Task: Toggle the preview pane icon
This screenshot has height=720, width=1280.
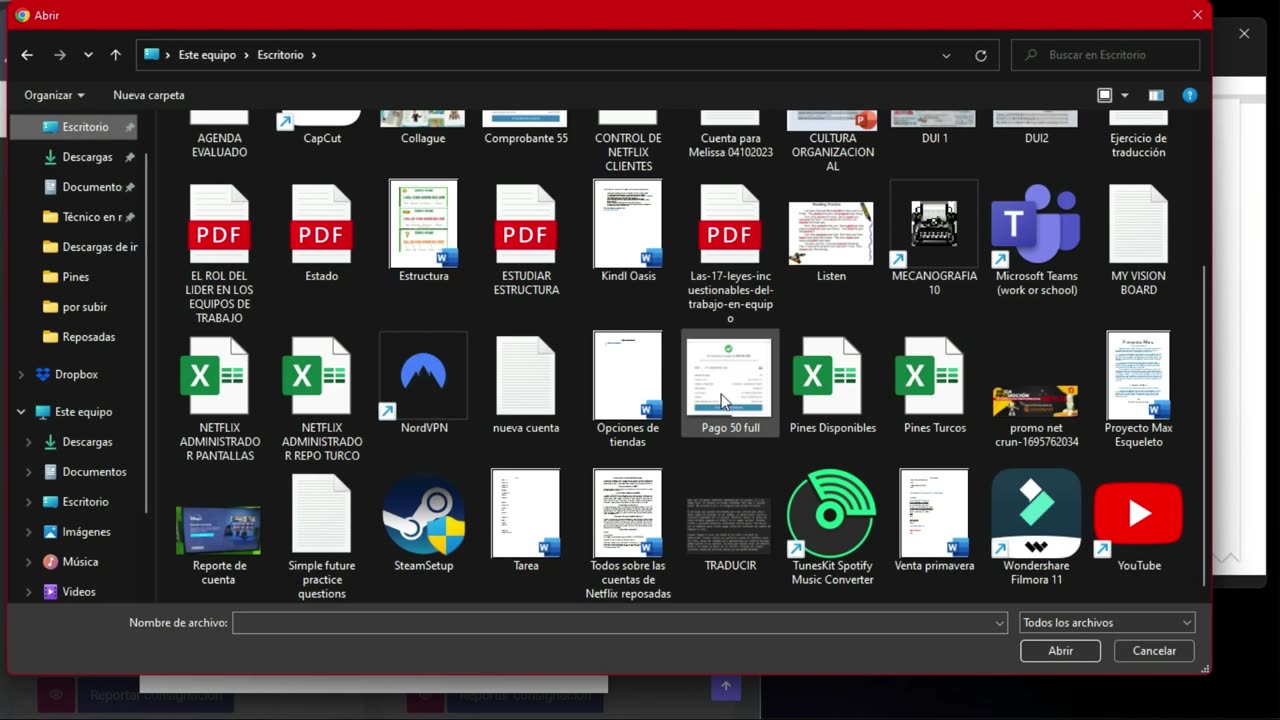Action: (1156, 95)
